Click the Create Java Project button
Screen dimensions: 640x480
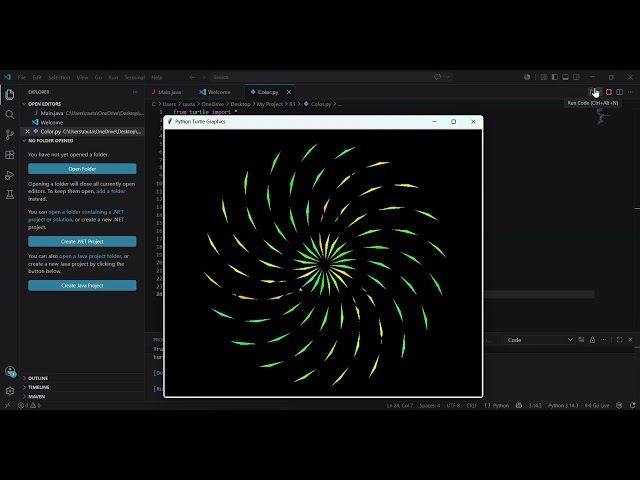coord(82,285)
